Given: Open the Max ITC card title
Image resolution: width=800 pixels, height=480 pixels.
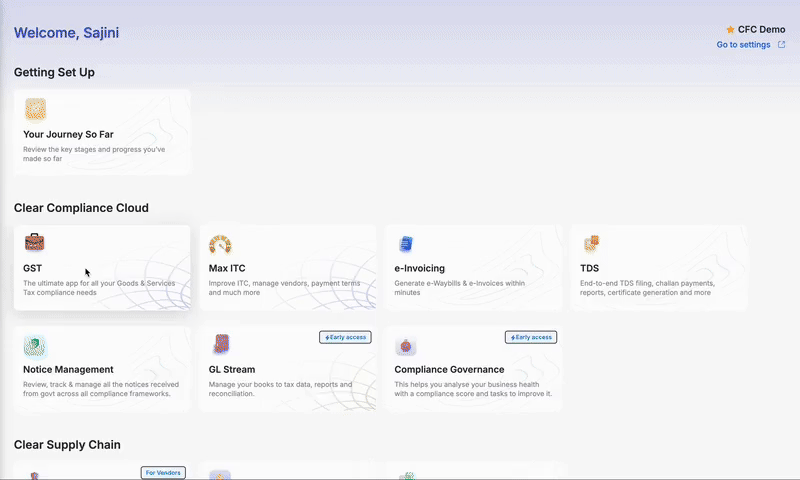Looking at the screenshot, I should point(227,268).
